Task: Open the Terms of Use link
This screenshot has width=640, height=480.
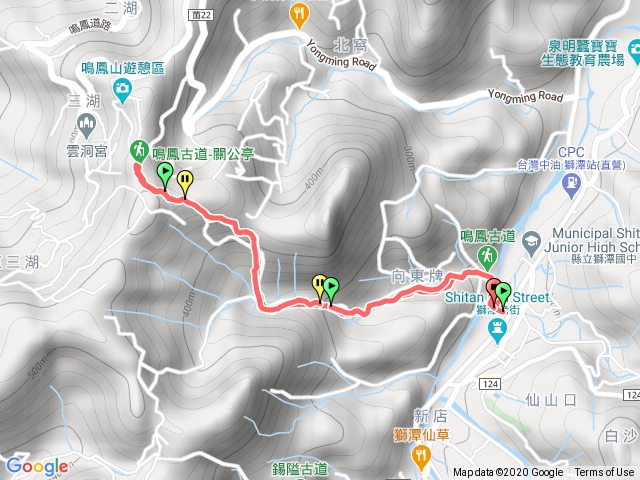Action: pos(606,472)
